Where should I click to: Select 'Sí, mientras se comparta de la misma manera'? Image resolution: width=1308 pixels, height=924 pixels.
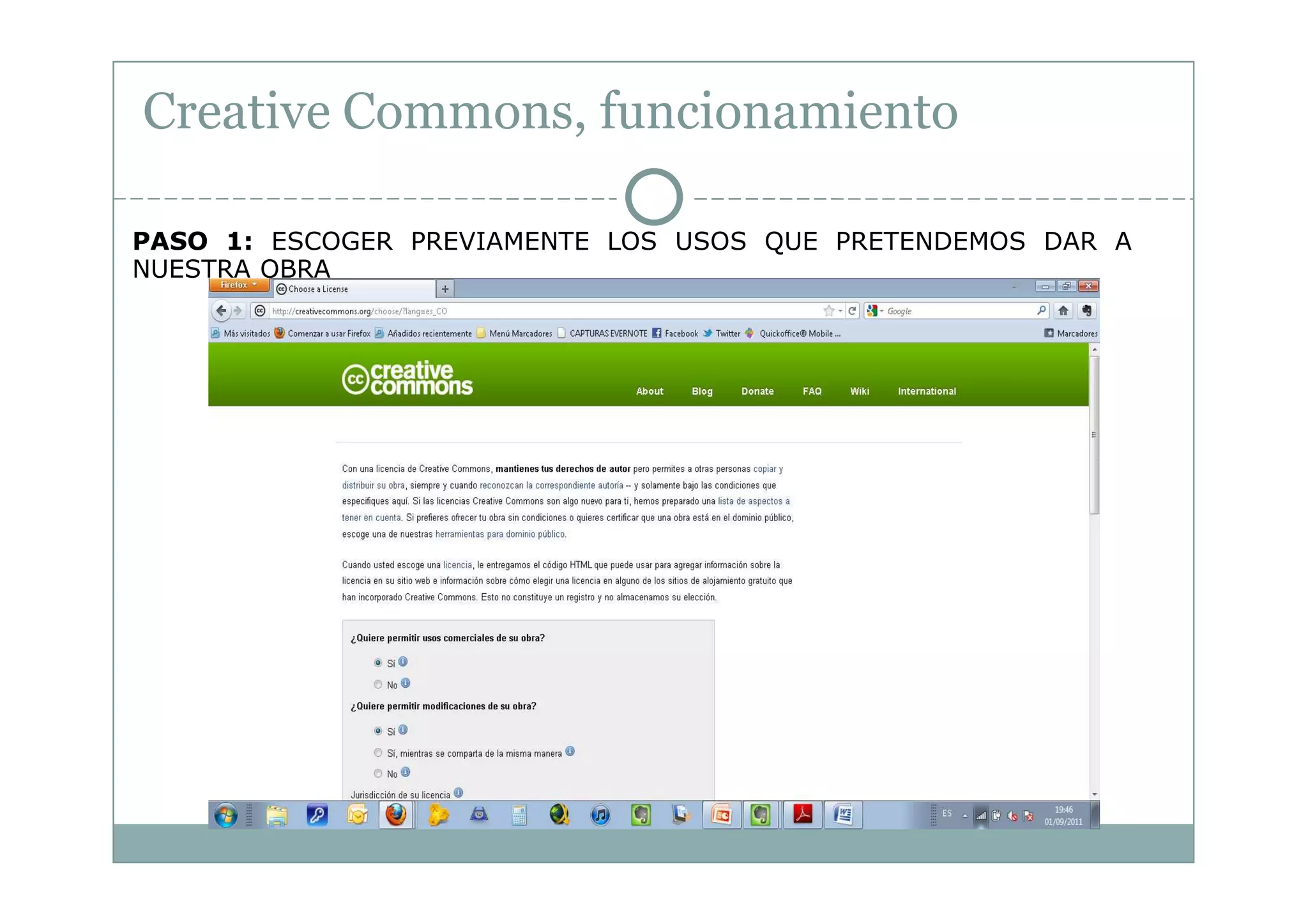(x=378, y=752)
